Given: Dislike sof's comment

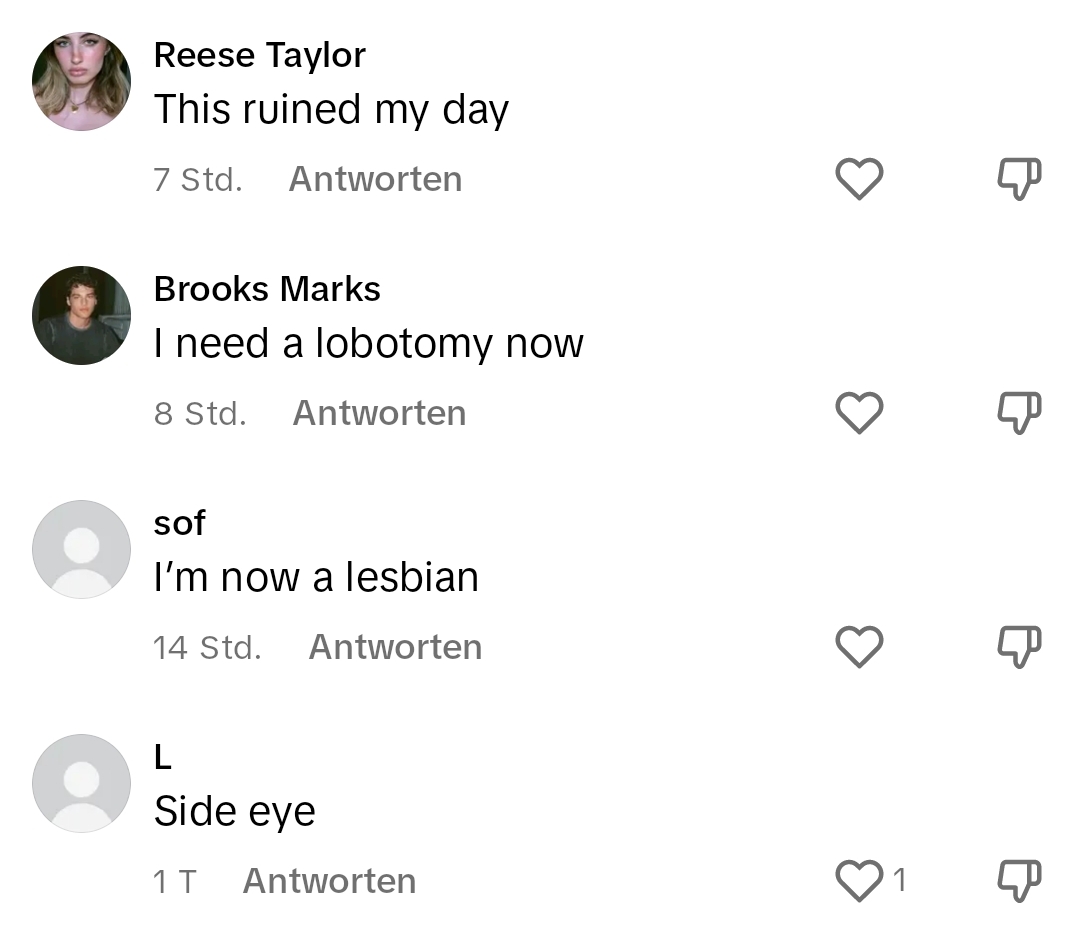Looking at the screenshot, I should coord(1019,647).
